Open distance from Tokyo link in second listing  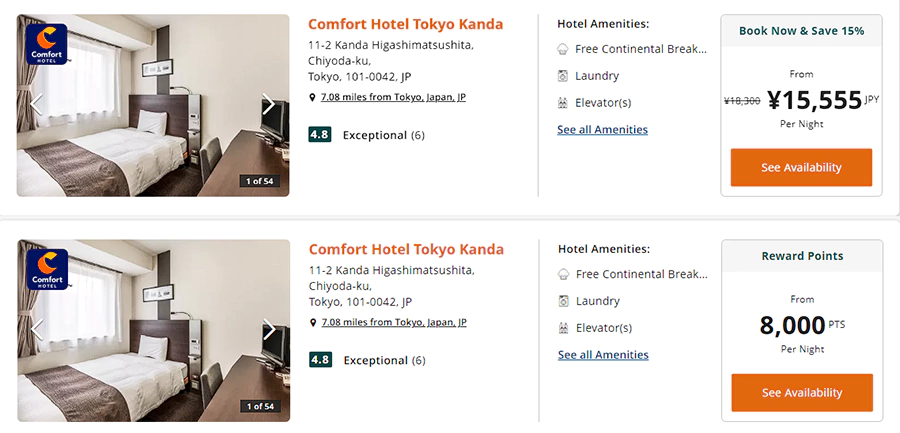[x=393, y=323]
